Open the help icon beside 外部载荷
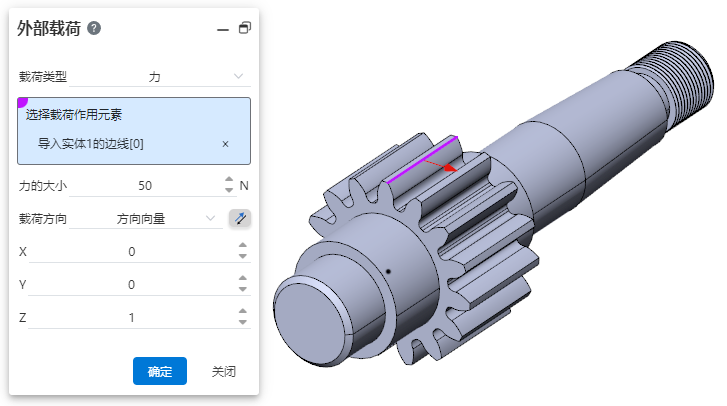727x406 pixels. click(94, 28)
